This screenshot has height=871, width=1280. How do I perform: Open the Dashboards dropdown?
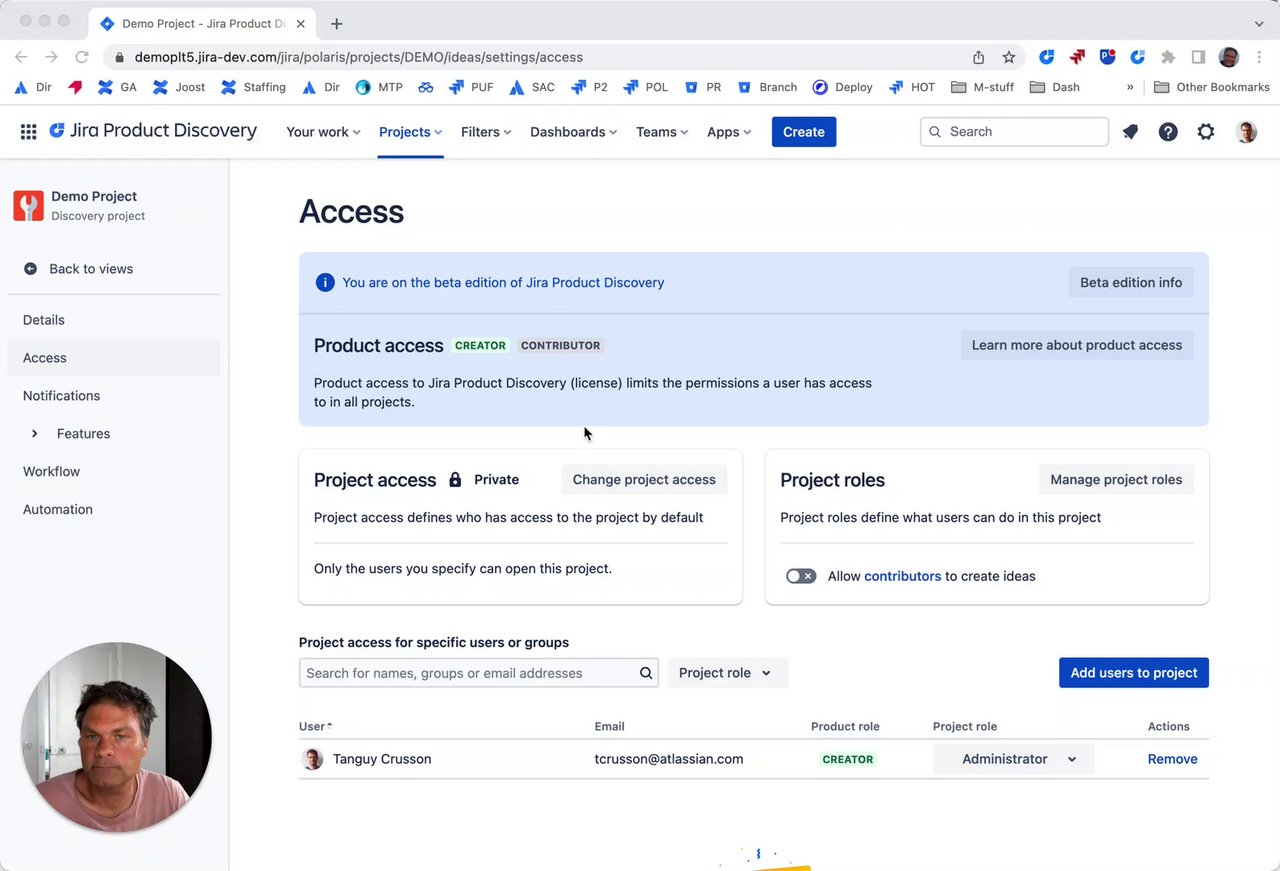tap(573, 132)
